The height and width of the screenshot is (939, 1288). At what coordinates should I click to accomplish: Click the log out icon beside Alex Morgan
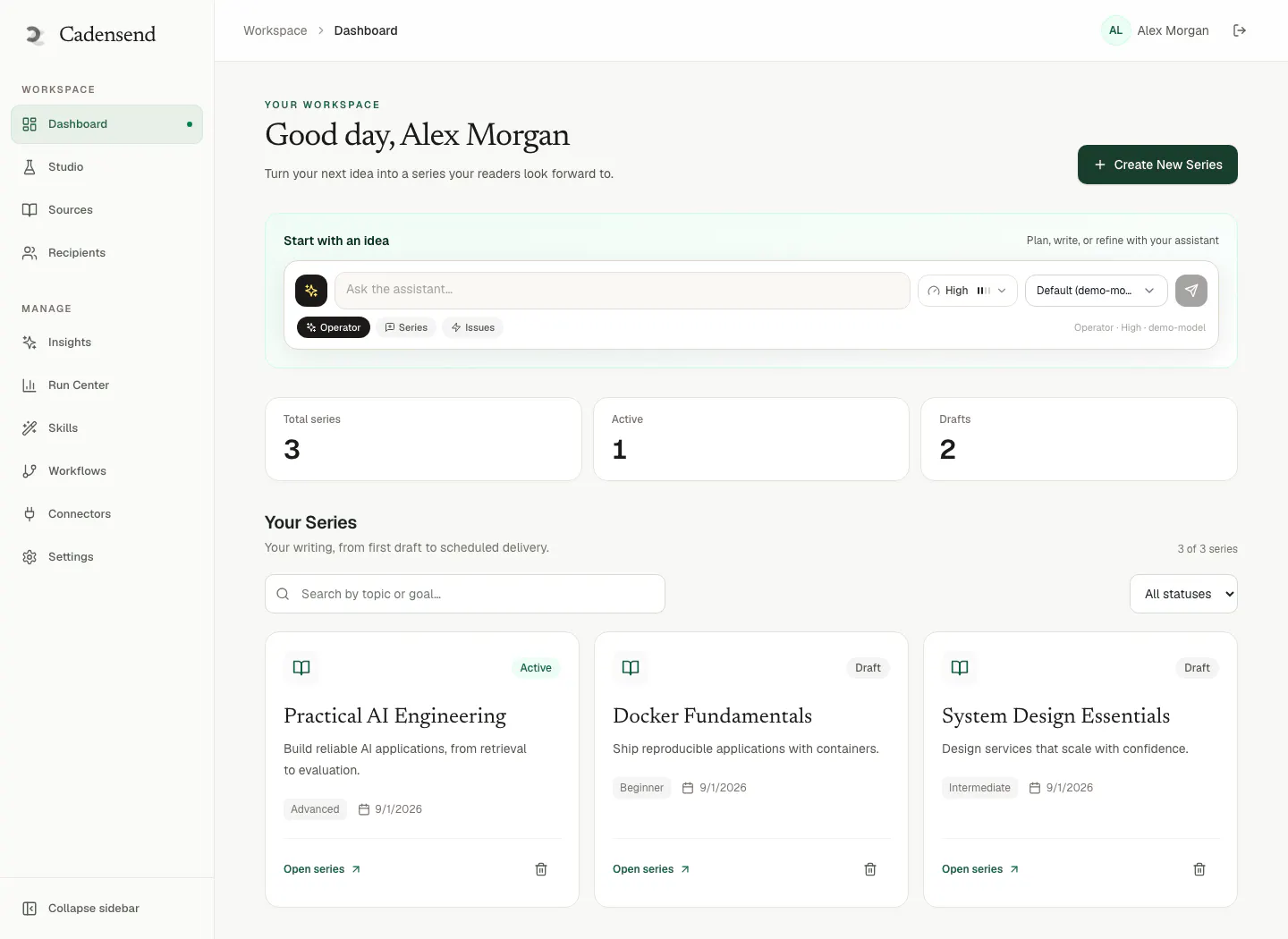1240,30
